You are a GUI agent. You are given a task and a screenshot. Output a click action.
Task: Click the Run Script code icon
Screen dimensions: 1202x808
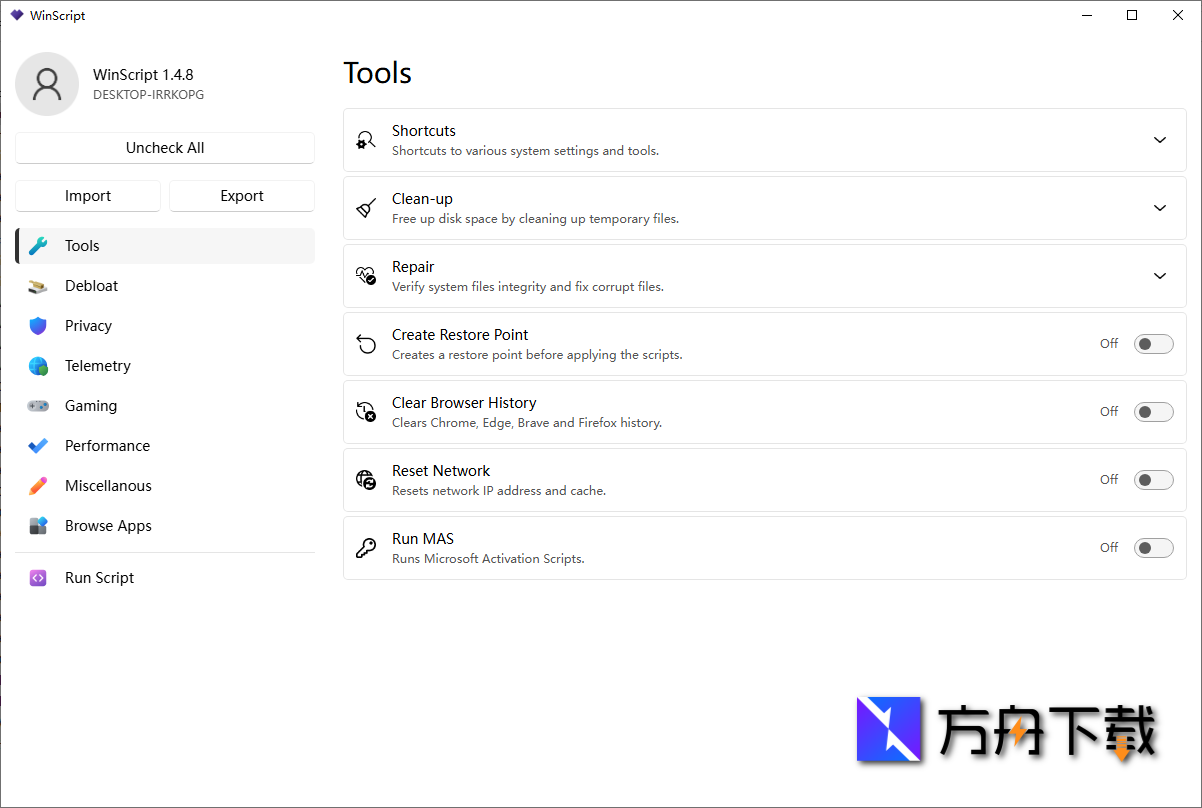coord(38,578)
